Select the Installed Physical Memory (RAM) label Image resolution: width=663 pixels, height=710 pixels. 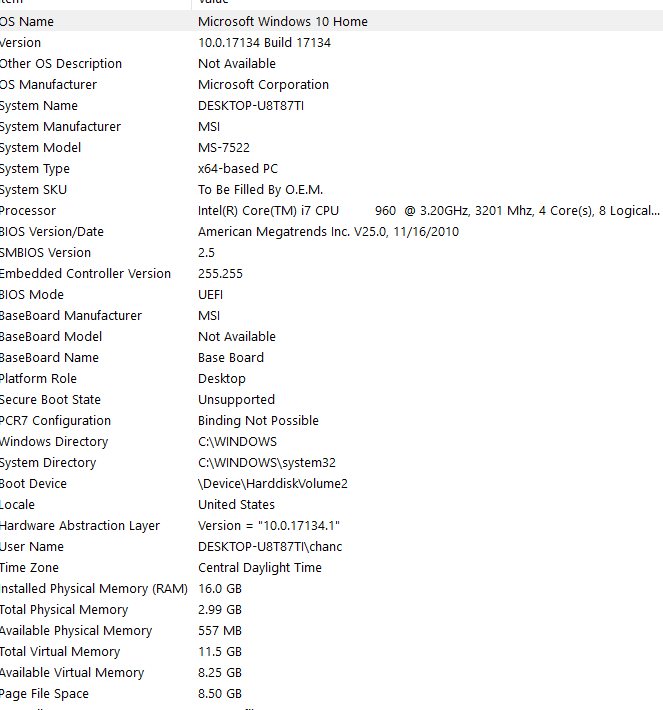click(94, 589)
